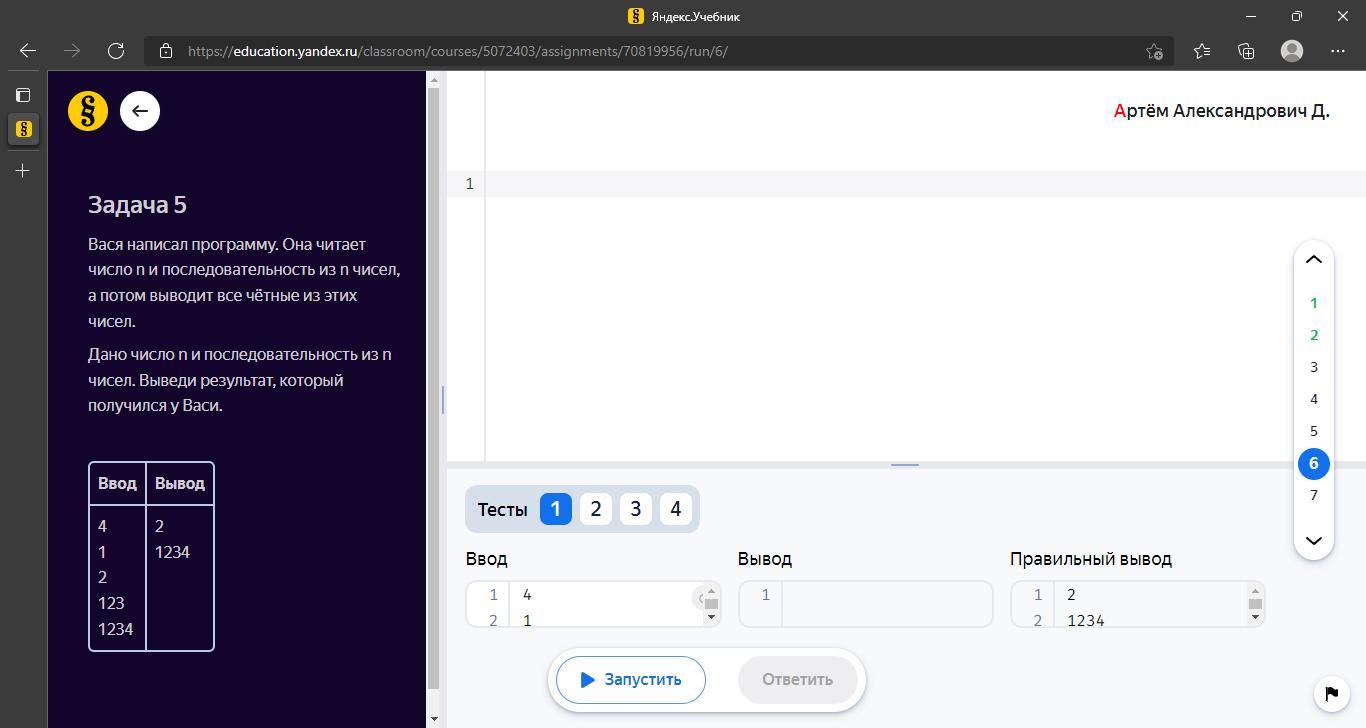Refresh the page with the reload icon
This screenshot has height=728, width=1366.
(116, 51)
